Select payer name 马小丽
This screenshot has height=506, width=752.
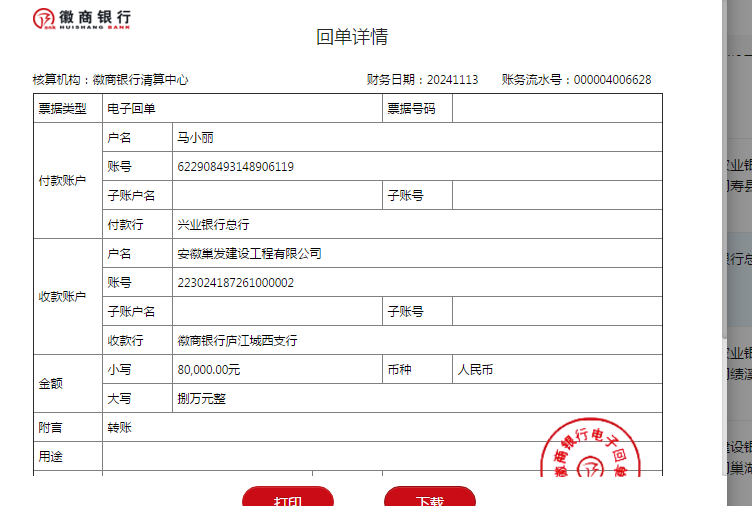click(195, 138)
